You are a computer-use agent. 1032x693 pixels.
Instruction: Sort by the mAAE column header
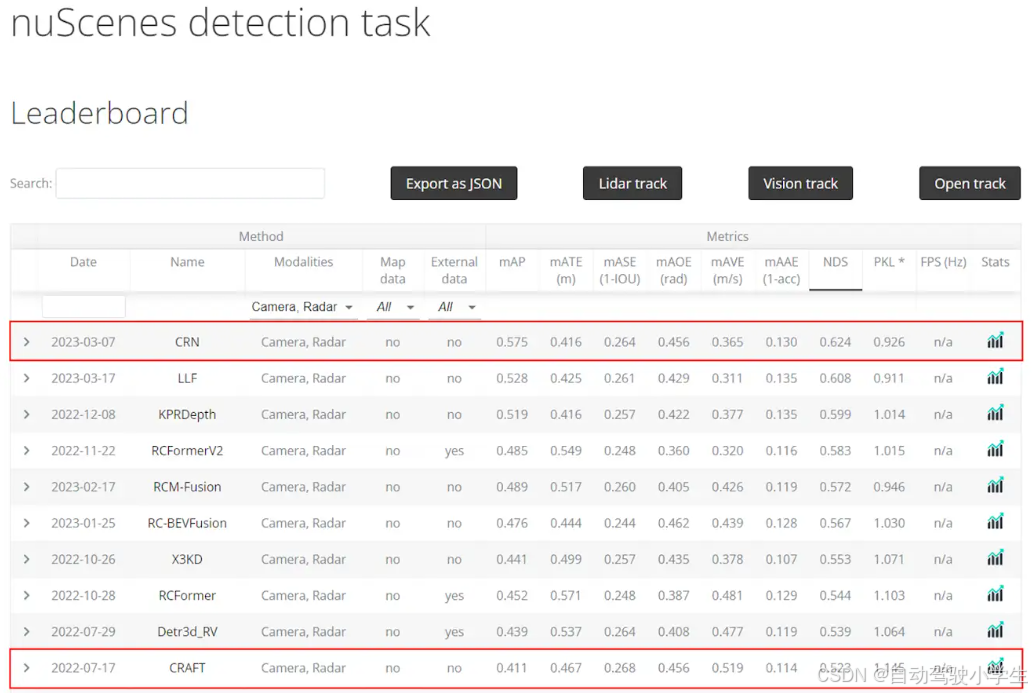(x=781, y=270)
